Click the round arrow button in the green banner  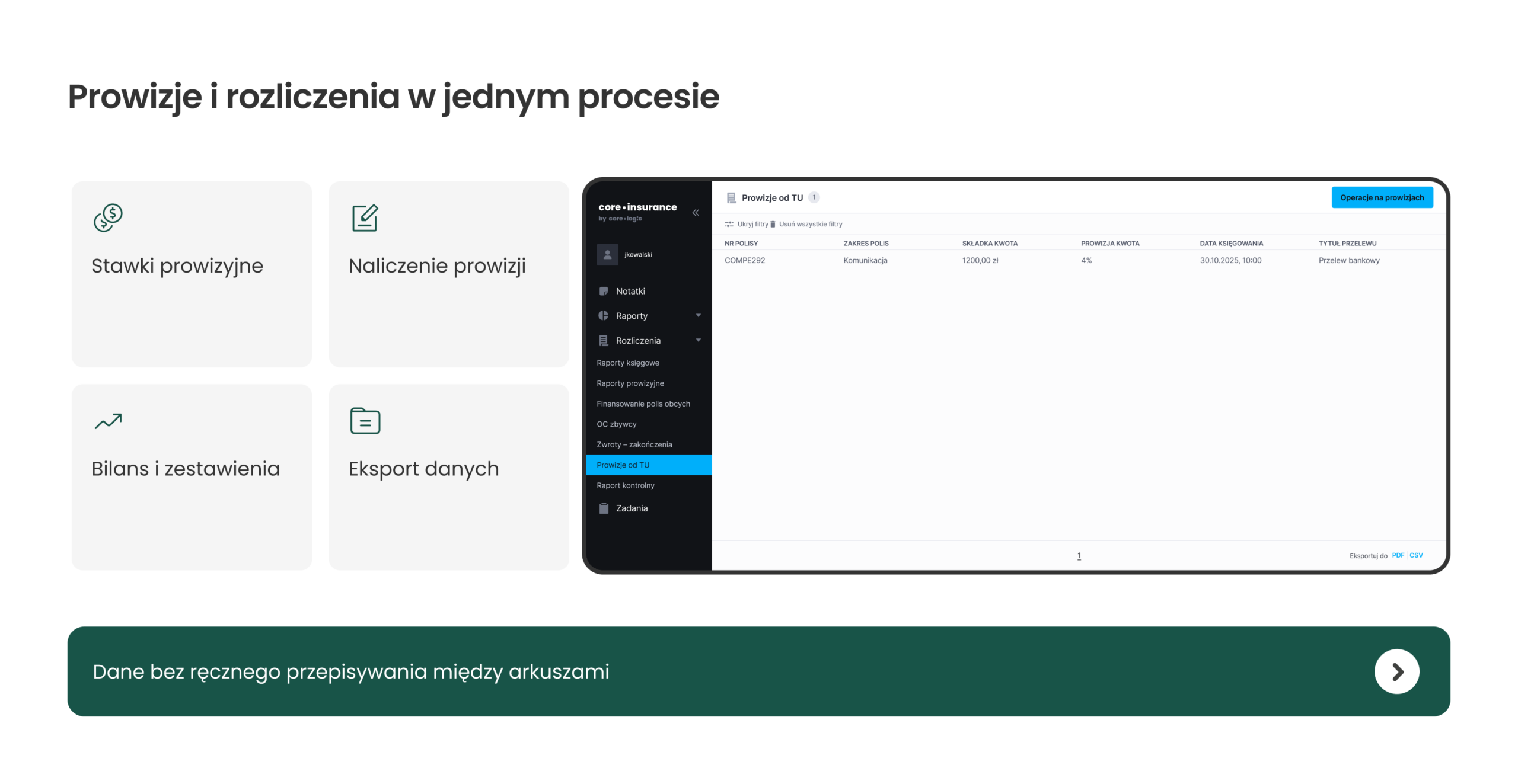[x=1396, y=671]
